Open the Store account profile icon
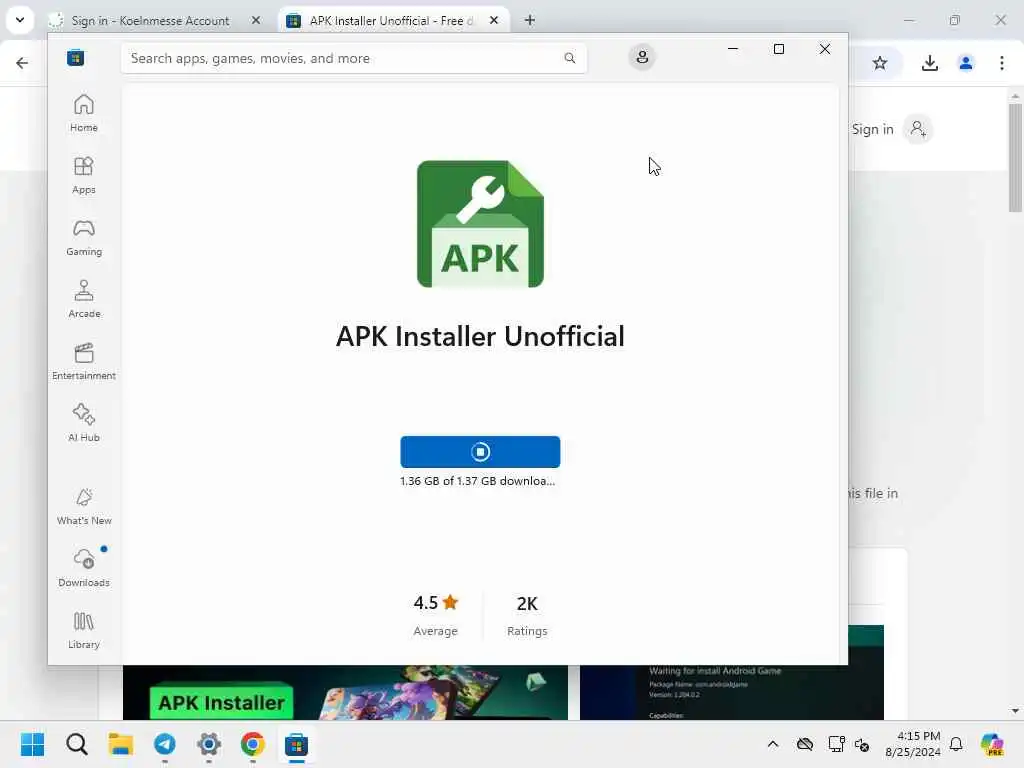This screenshot has width=1024, height=768. pyautogui.click(x=642, y=57)
